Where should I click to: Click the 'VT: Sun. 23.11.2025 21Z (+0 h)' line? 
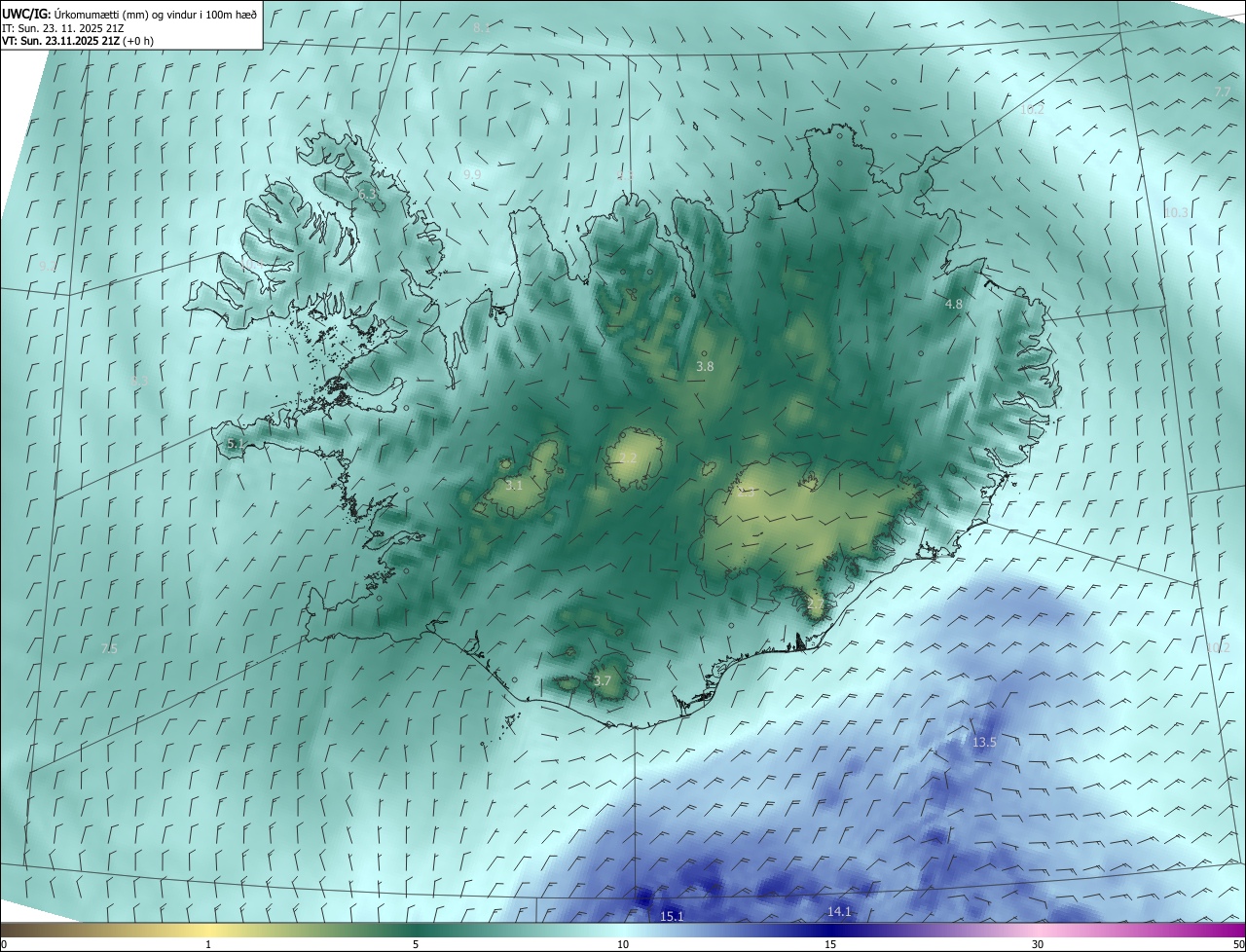click(77, 41)
